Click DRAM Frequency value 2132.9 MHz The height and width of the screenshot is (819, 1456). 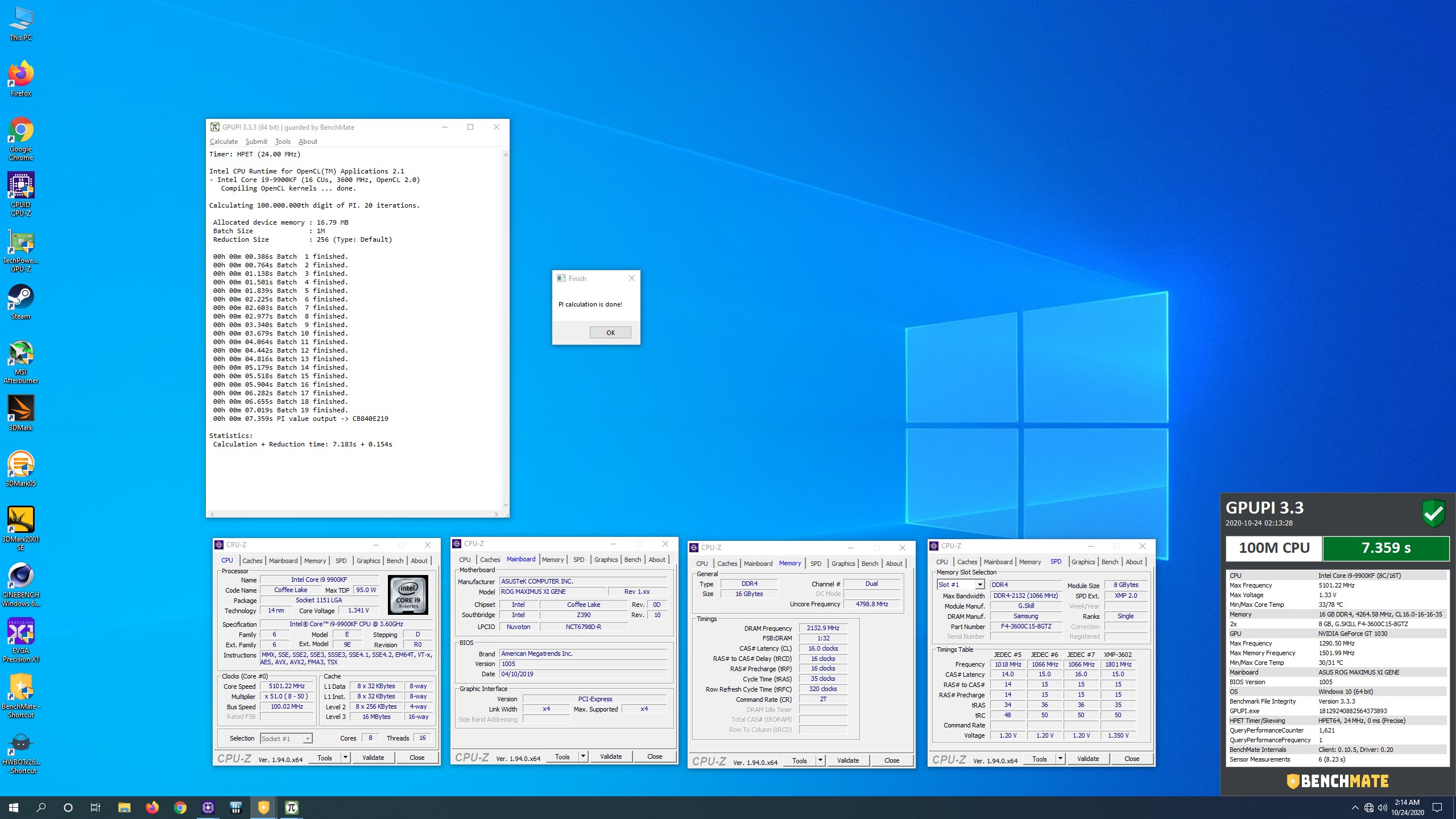[x=822, y=628]
